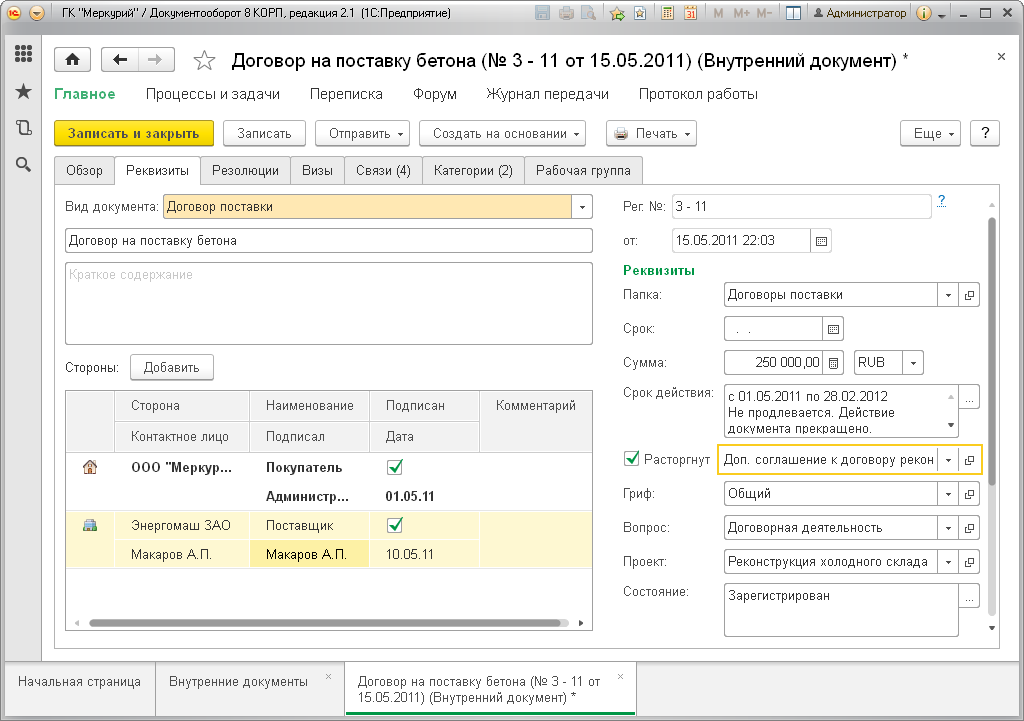Go to the home page icon
The width and height of the screenshot is (1024, 721).
[x=72, y=60]
